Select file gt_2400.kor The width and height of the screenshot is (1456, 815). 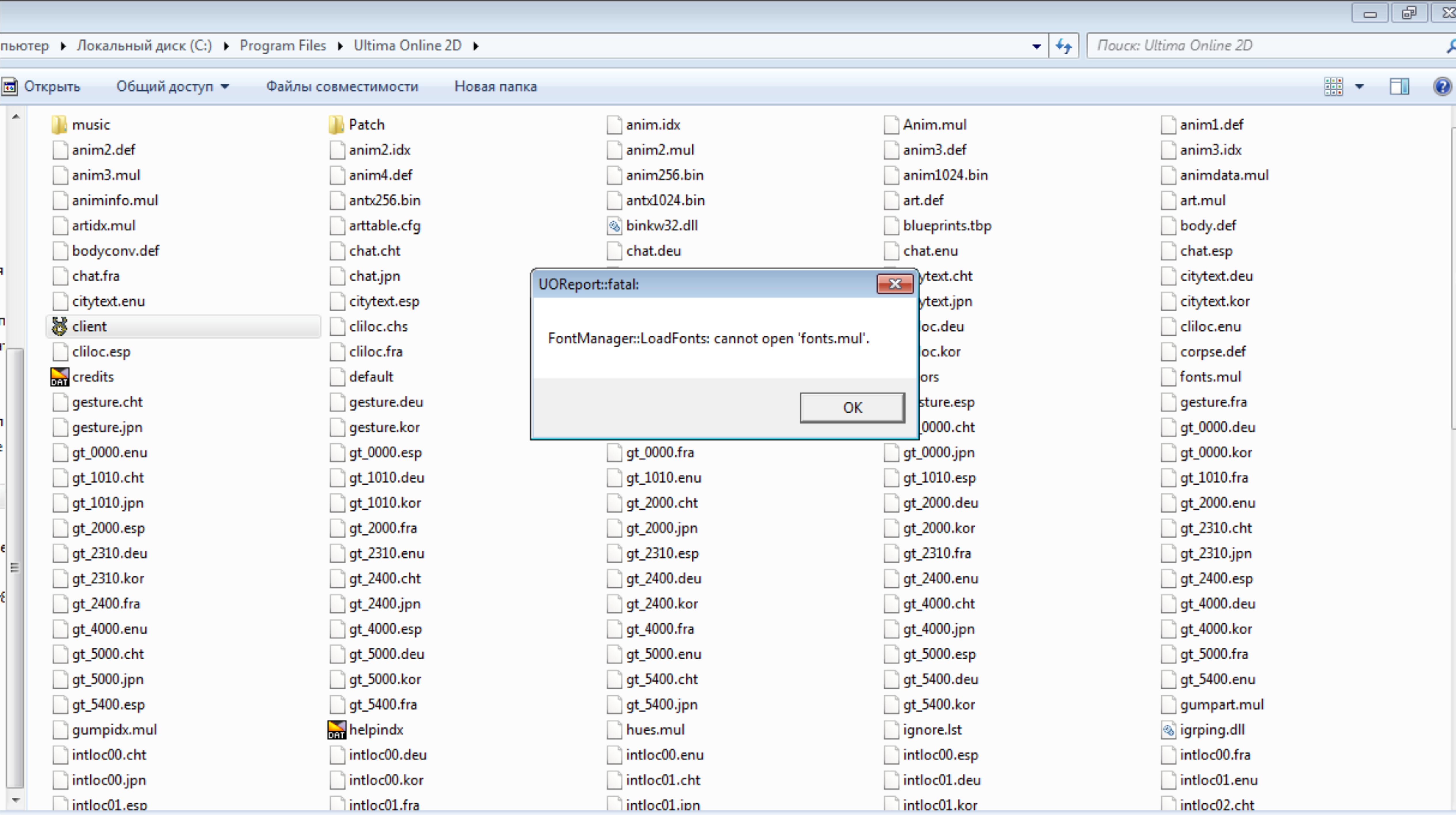pos(653,604)
